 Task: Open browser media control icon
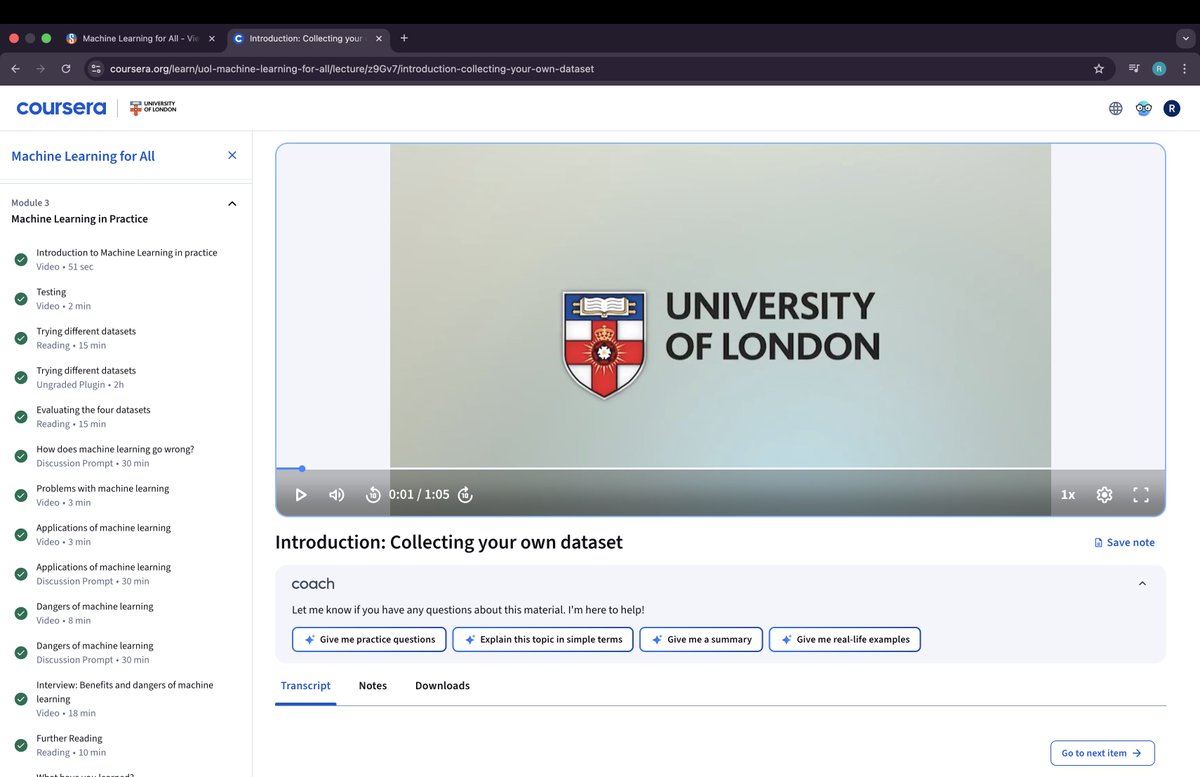tap(1134, 69)
